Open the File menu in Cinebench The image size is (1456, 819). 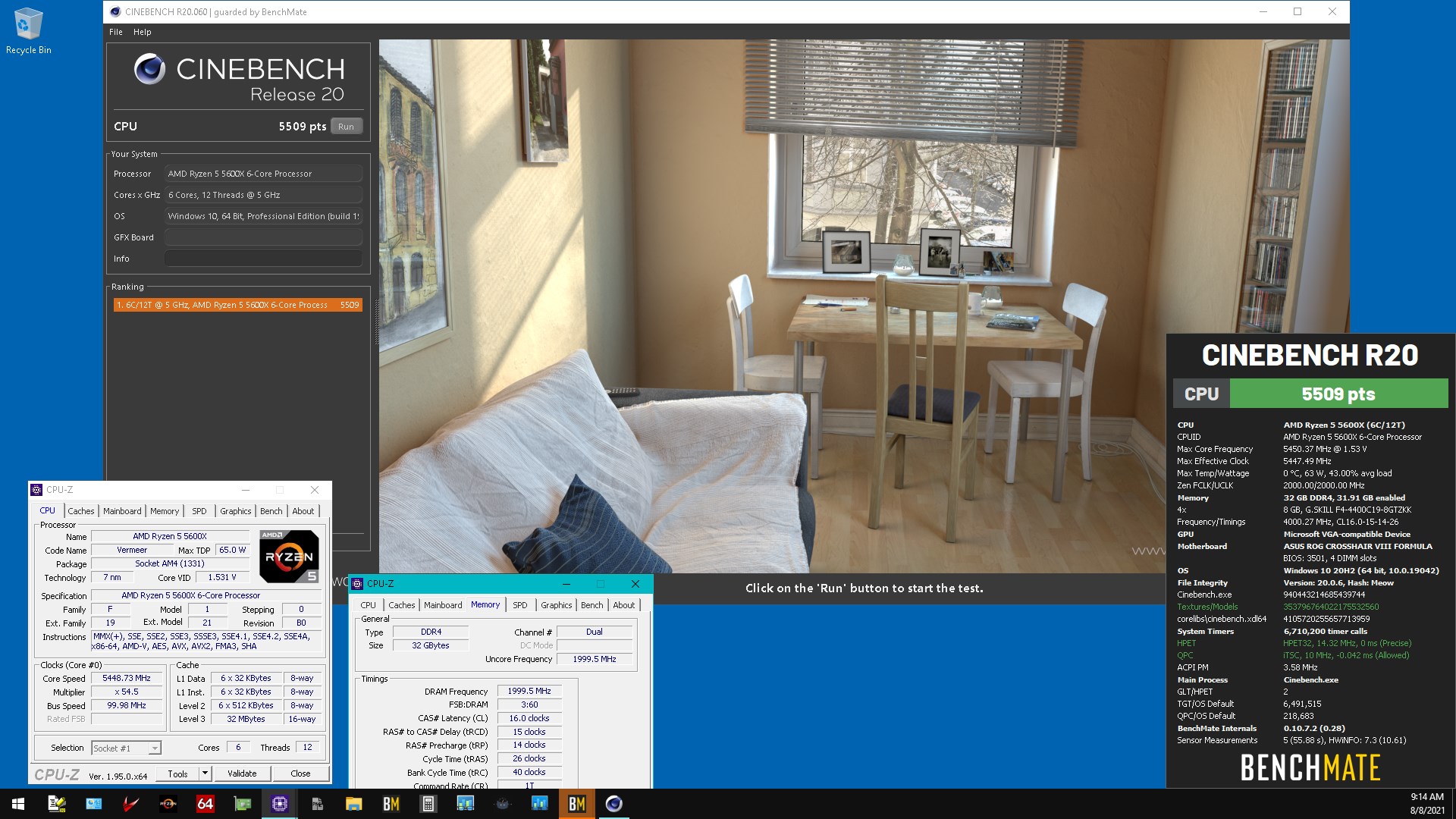pos(116,32)
